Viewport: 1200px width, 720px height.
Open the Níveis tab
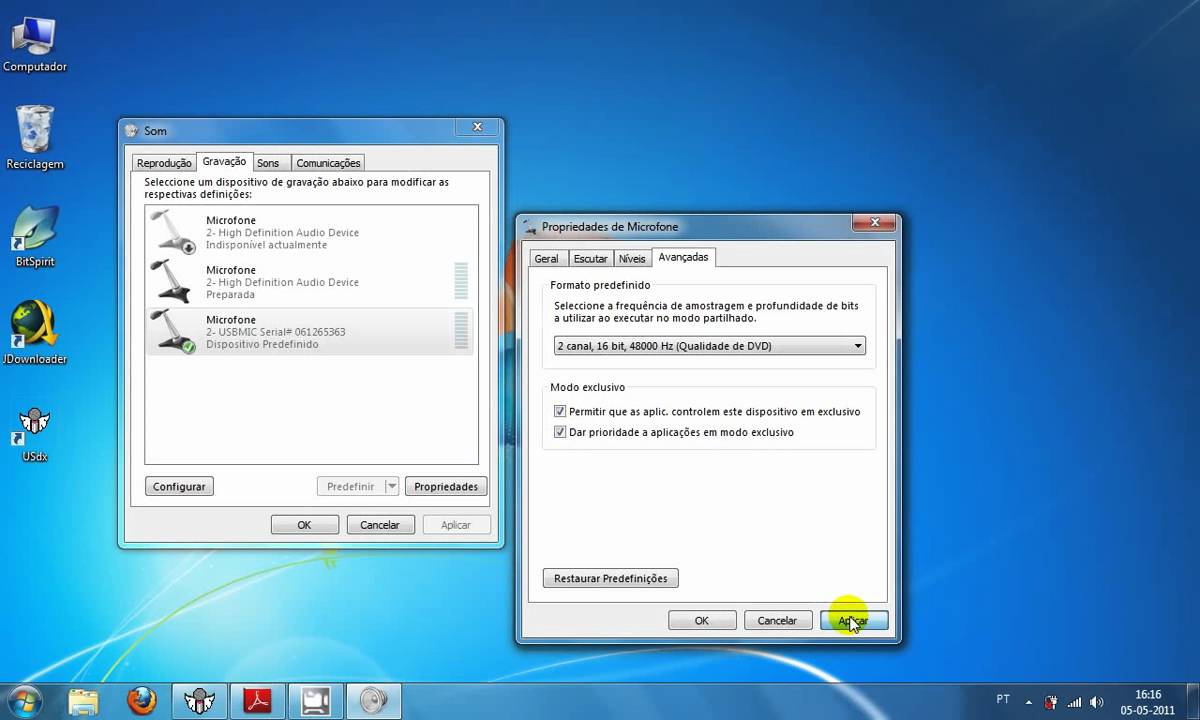pyautogui.click(x=632, y=259)
